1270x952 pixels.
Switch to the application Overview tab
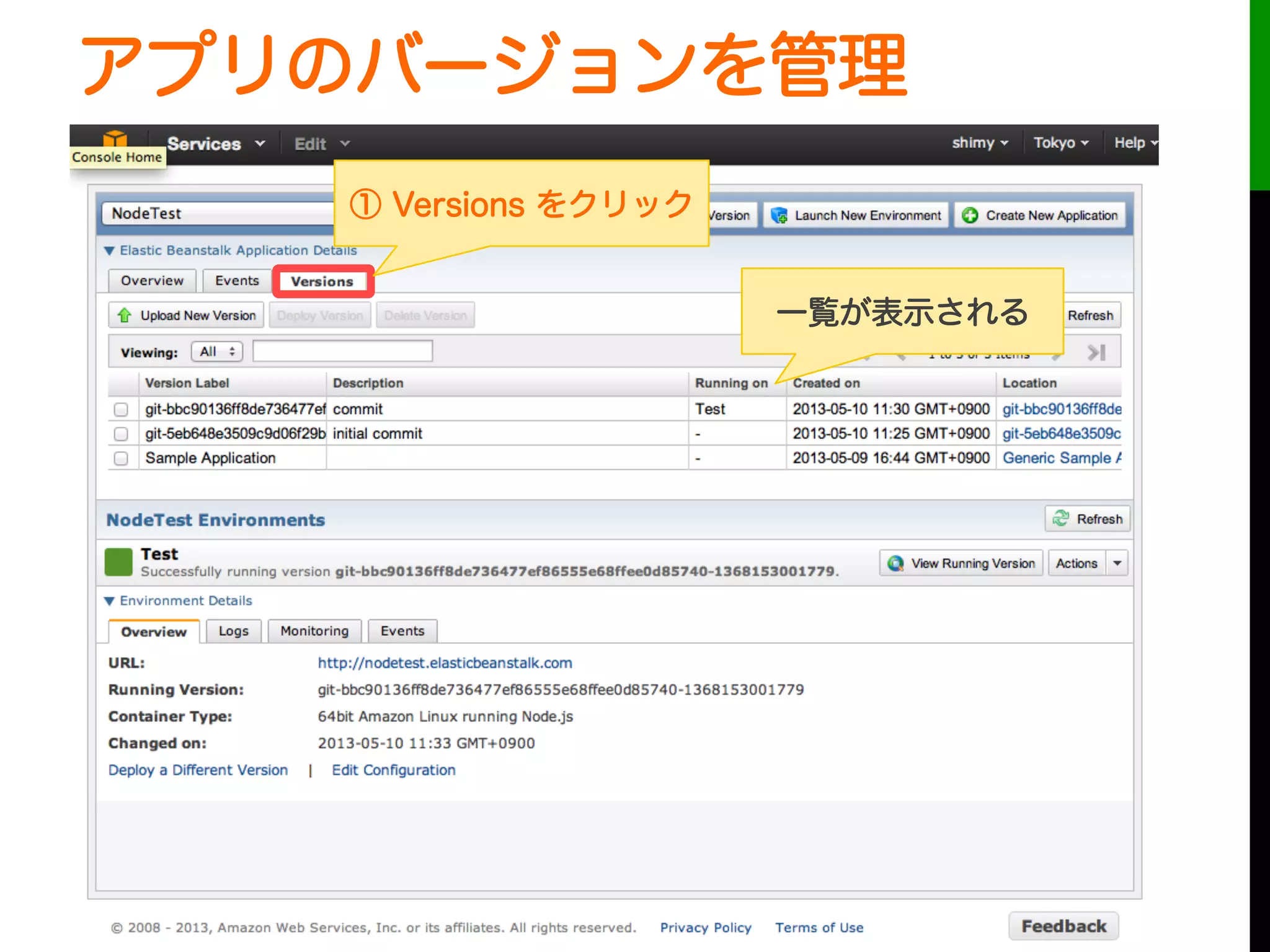click(152, 281)
